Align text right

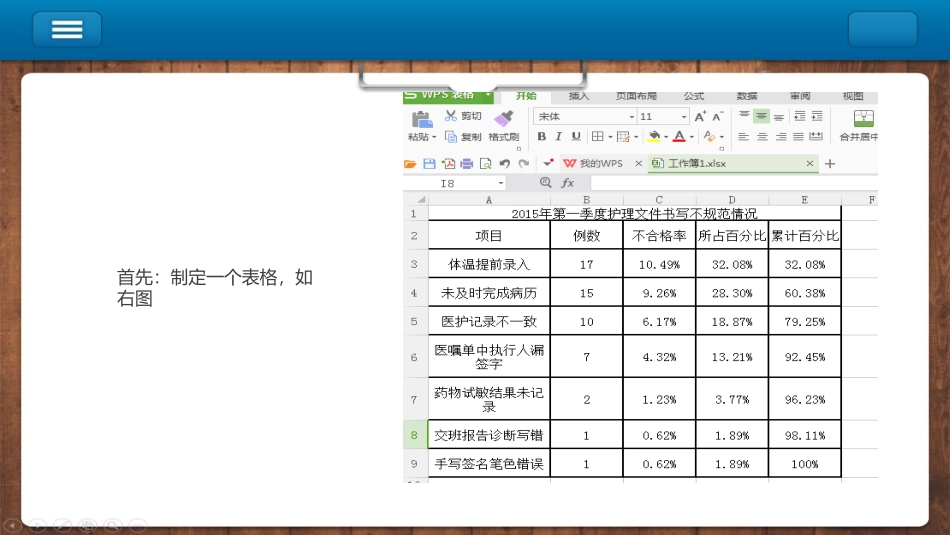pyautogui.click(x=781, y=136)
